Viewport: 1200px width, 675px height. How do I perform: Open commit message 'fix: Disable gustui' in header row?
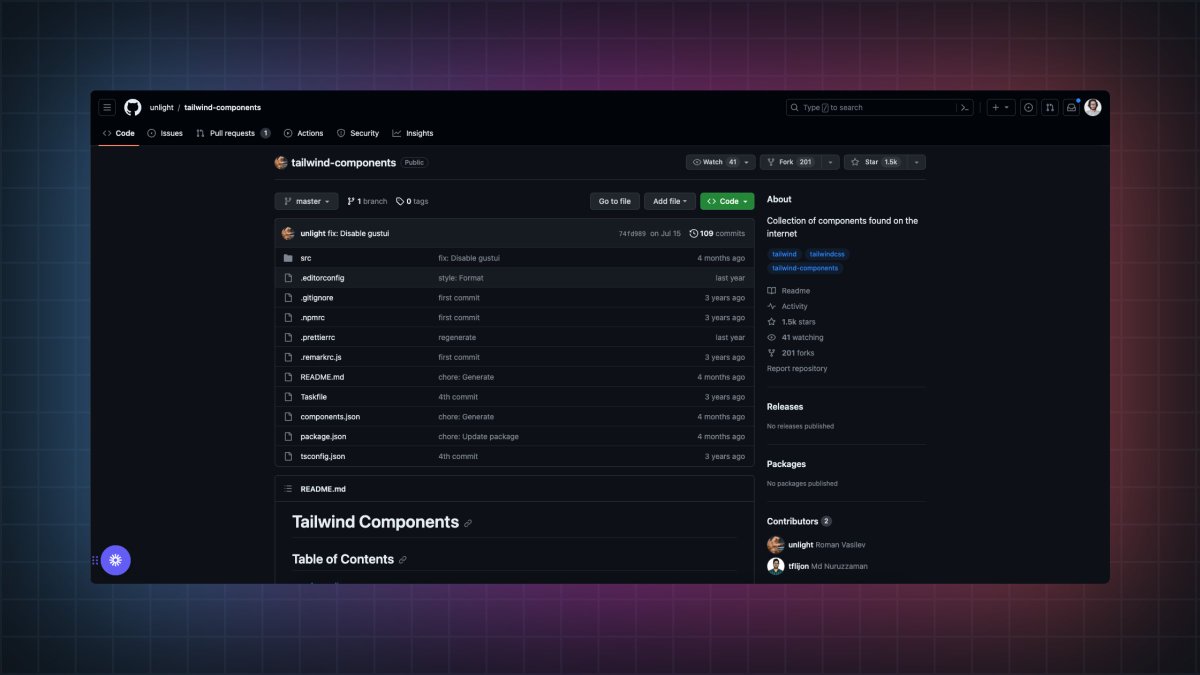pos(358,233)
